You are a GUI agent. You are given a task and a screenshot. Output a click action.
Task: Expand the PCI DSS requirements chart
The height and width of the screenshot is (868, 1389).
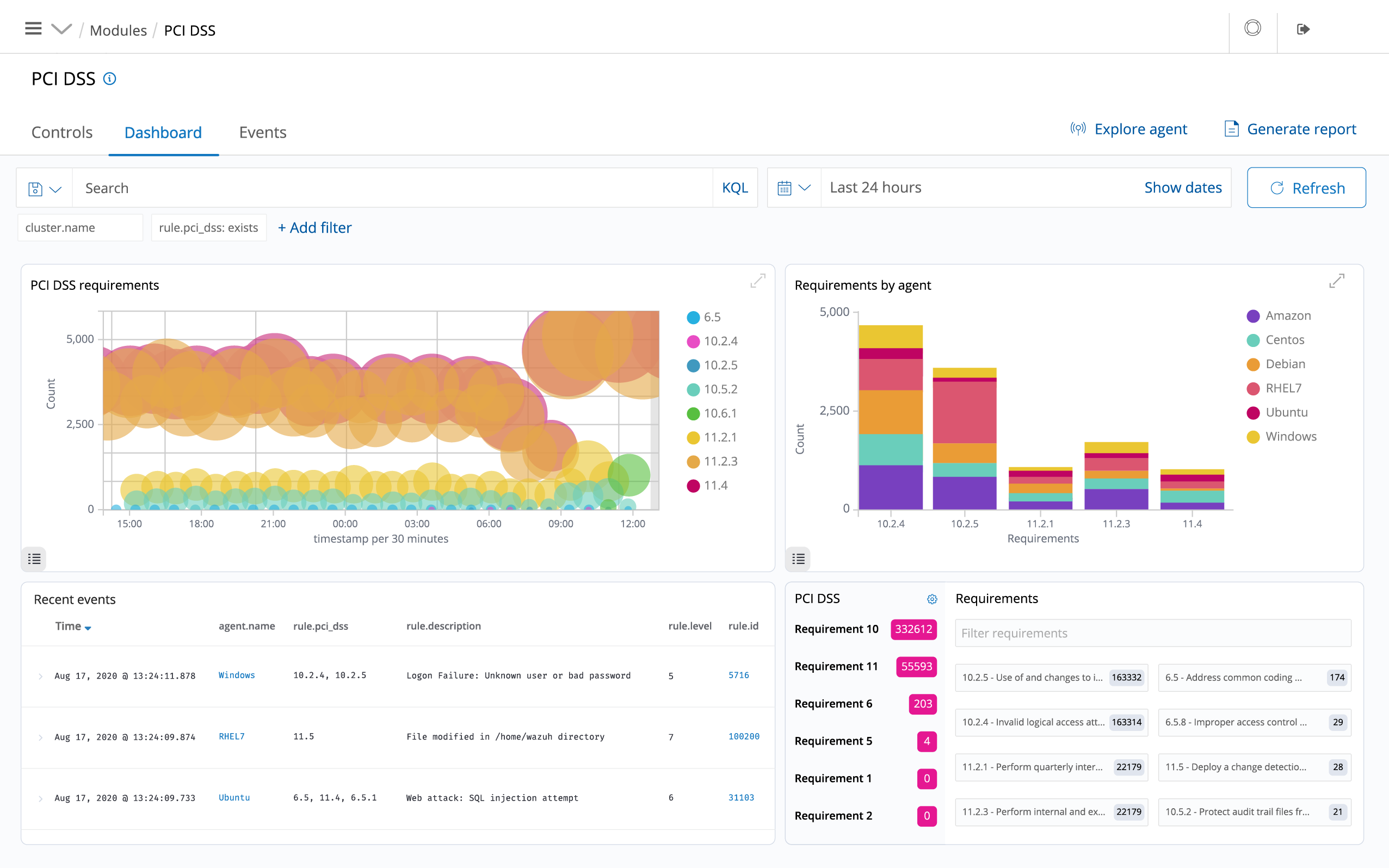pos(758,281)
